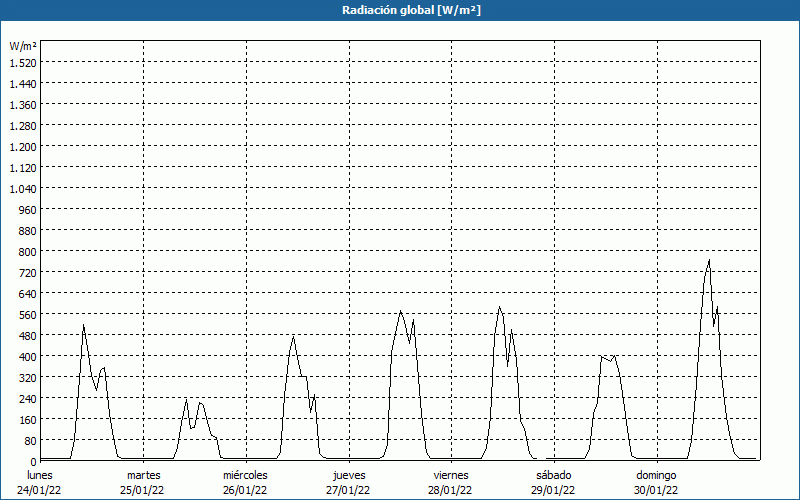Click the 26/01/22 date label
Viewport: 800px width, 500px height.
click(x=245, y=490)
